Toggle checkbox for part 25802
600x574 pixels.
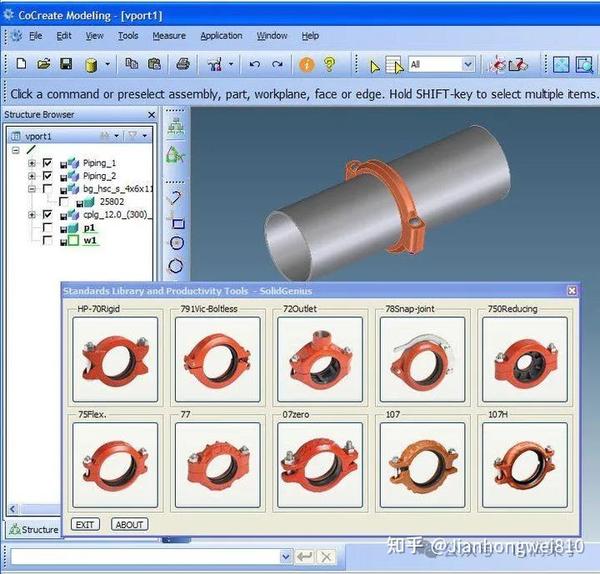[64, 202]
